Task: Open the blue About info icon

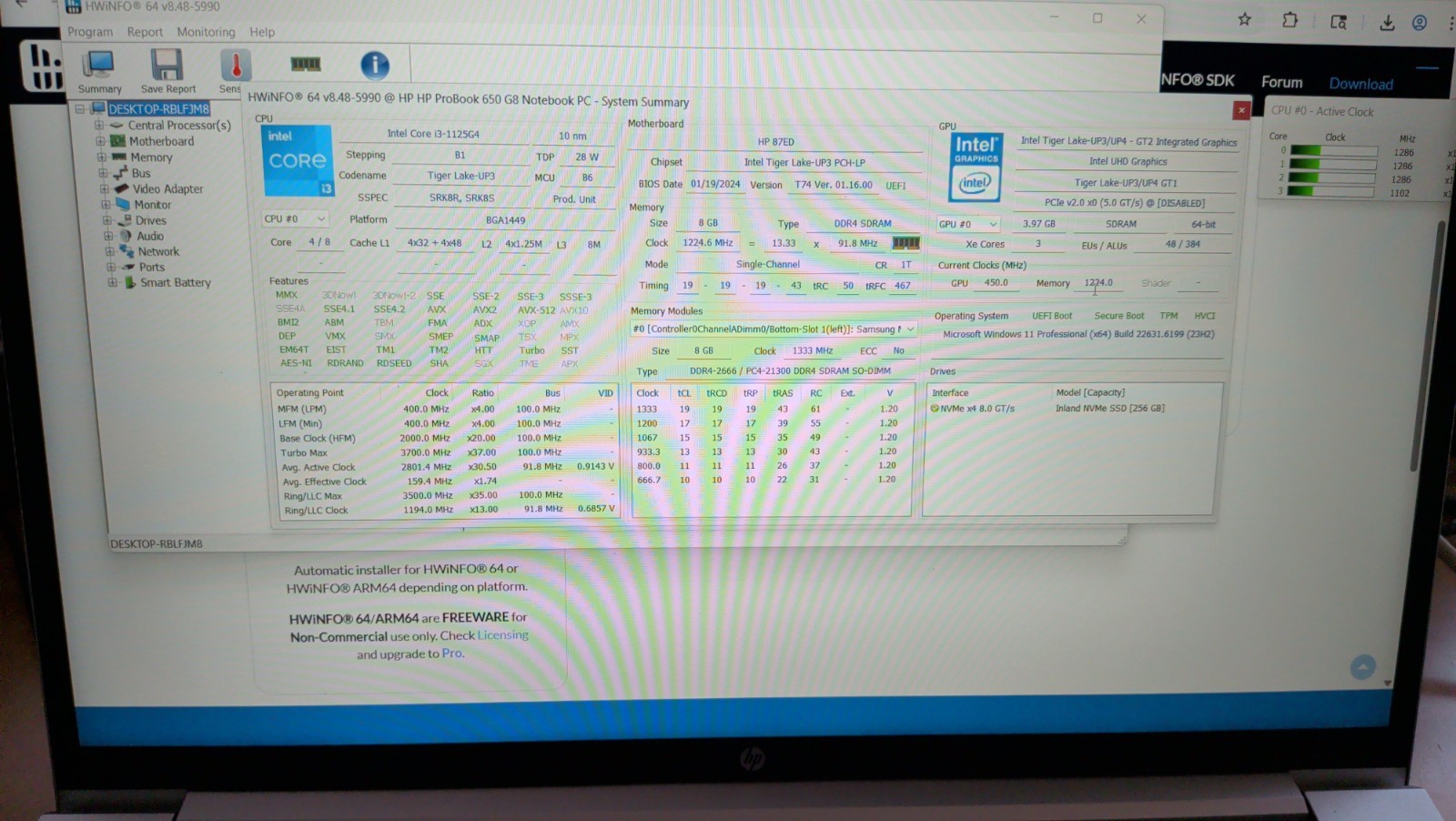Action: click(x=375, y=65)
